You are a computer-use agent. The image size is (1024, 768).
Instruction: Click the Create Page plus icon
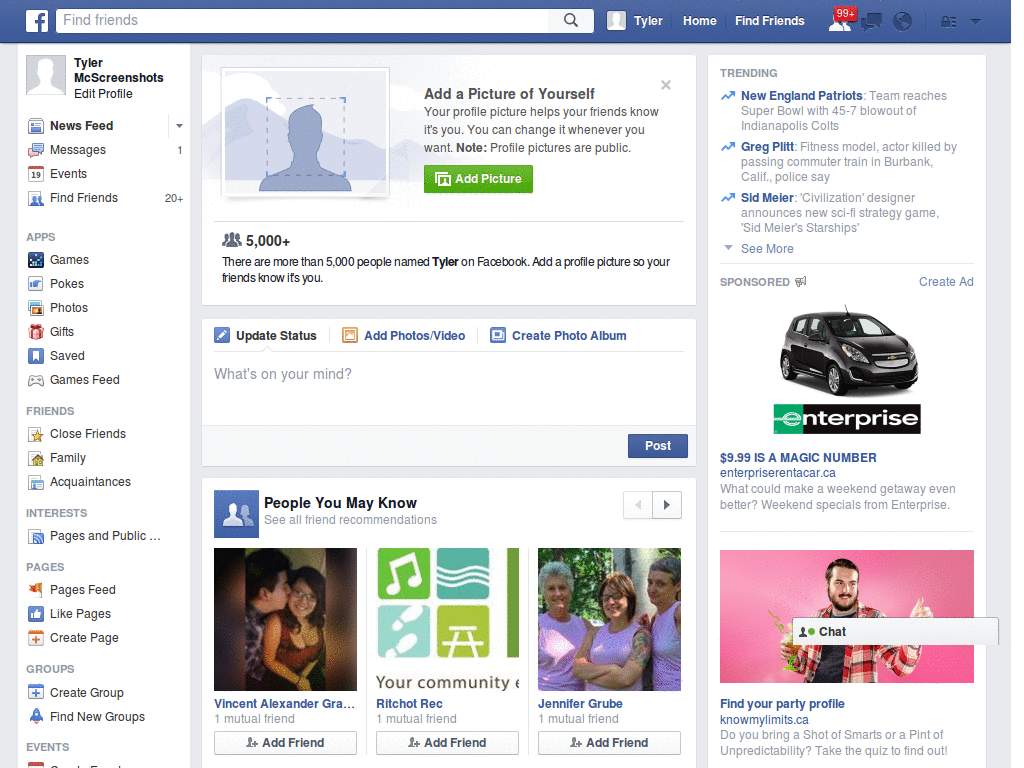tap(36, 638)
